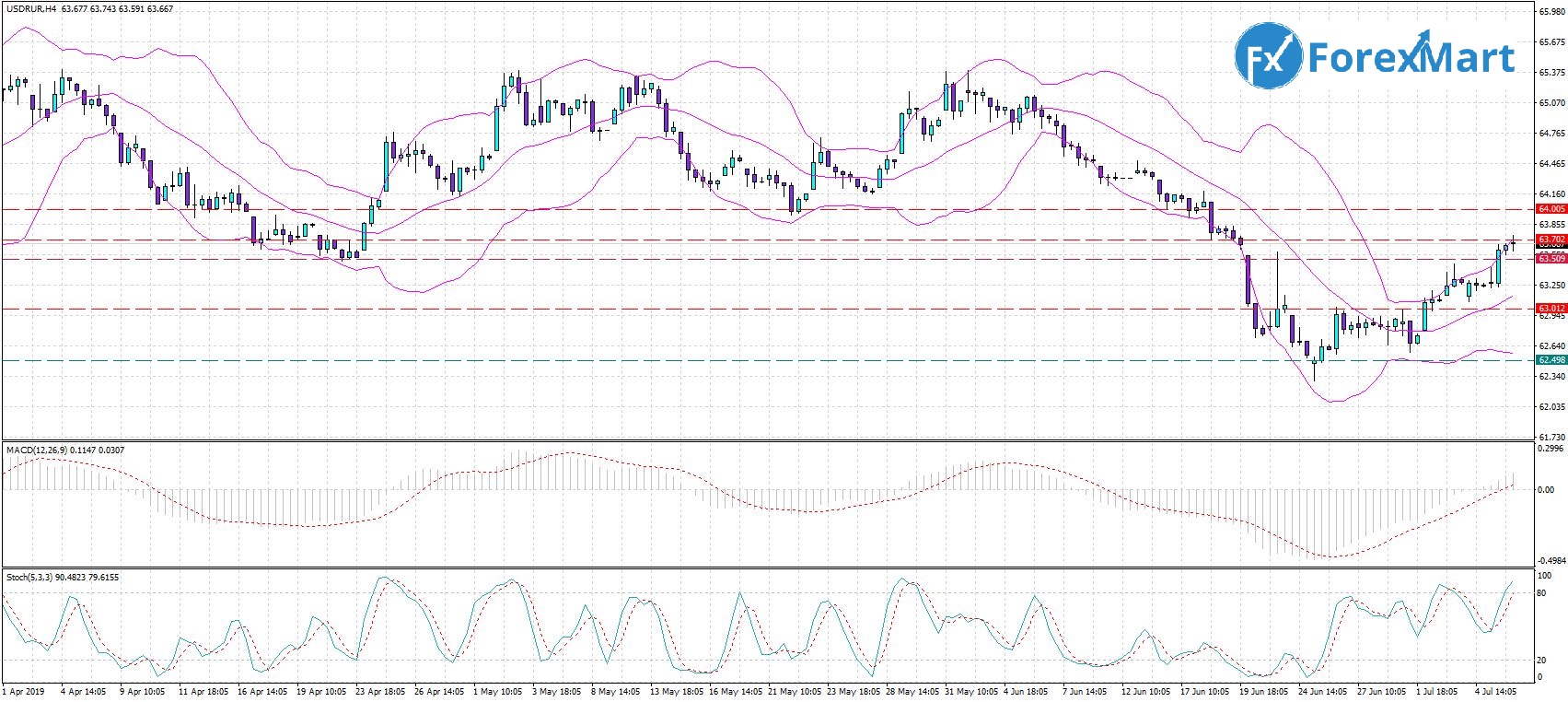Click the 1 Jul 18:05 date label

1437,692
